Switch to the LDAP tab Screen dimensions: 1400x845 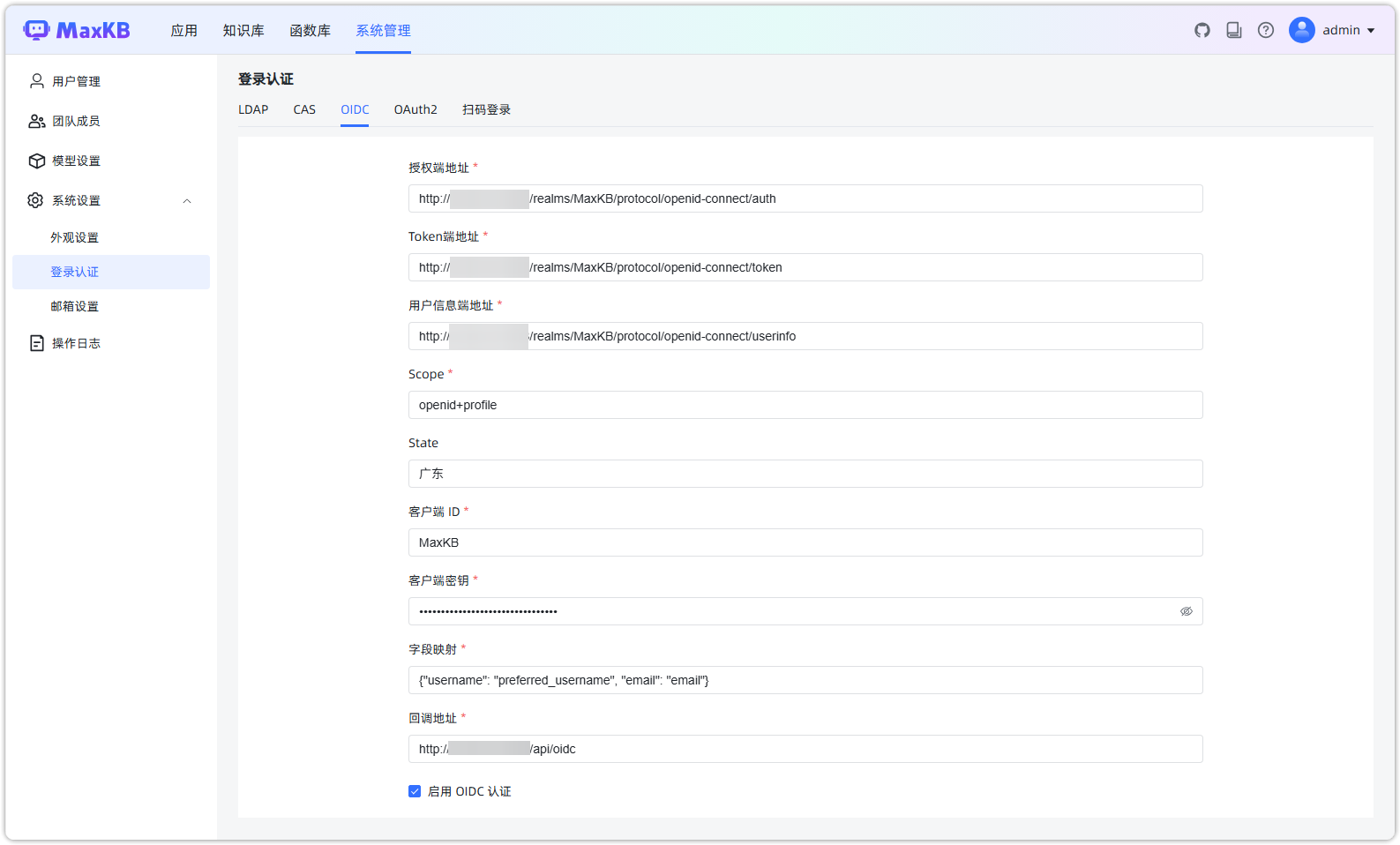(x=253, y=109)
